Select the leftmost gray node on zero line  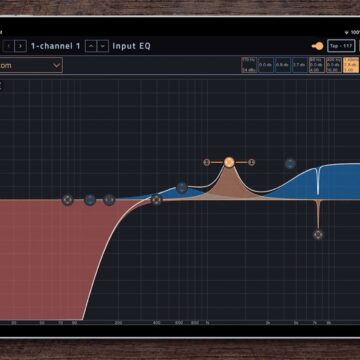(x=68, y=200)
